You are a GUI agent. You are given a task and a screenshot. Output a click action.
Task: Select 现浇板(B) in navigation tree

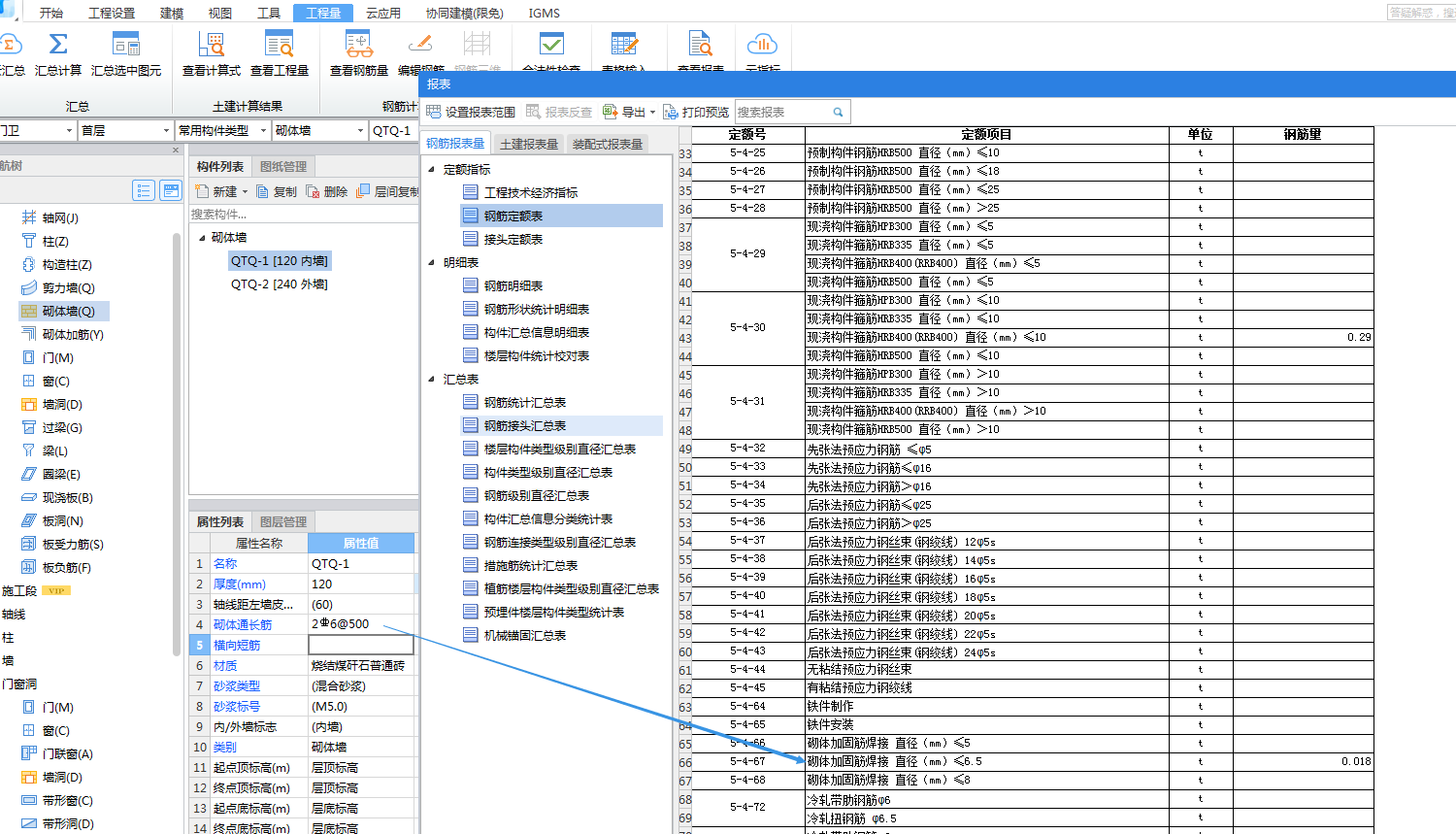pyautogui.click(x=67, y=497)
